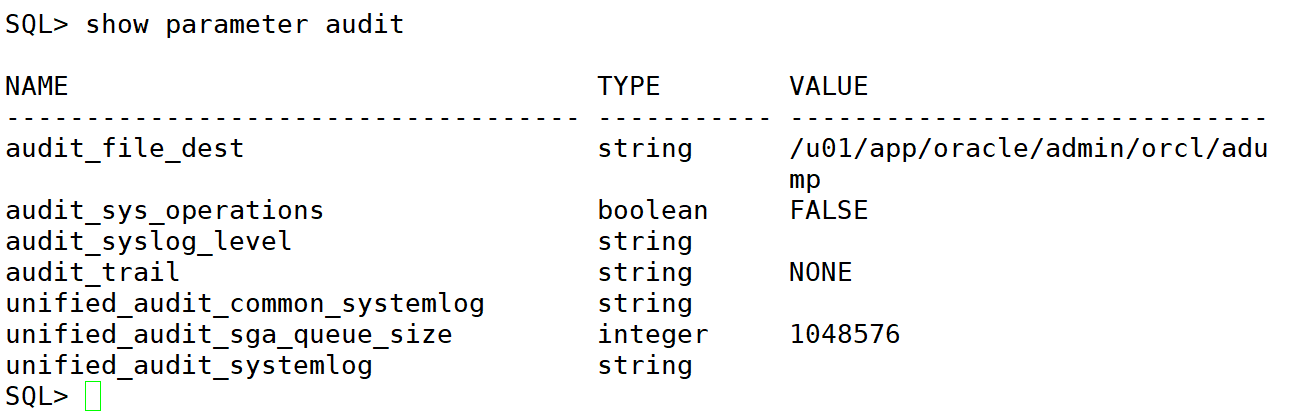Click the NONE value of audit_trail
The height and width of the screenshot is (416, 1292).
[821, 272]
